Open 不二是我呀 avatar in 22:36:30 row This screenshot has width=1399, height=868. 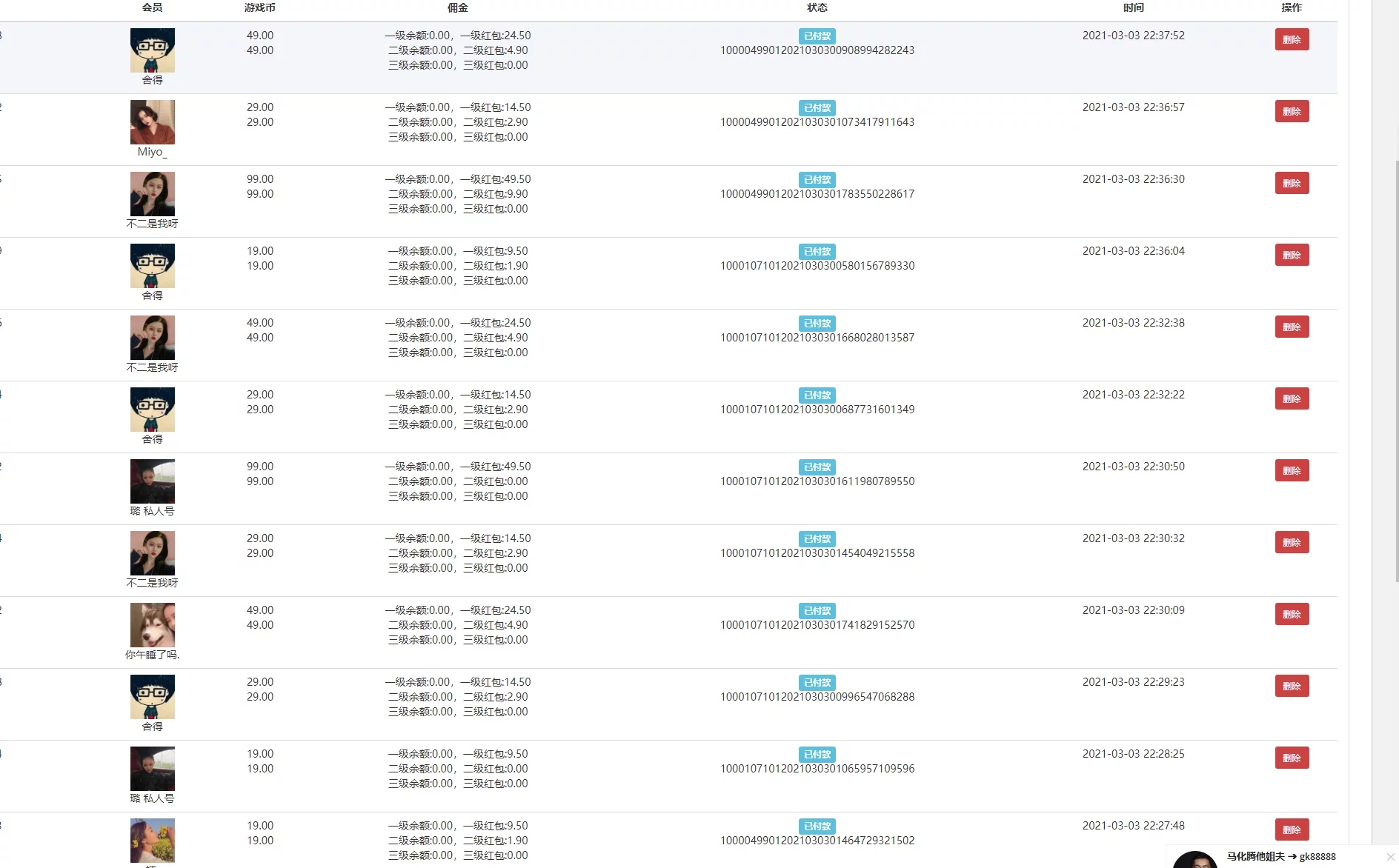(152, 194)
